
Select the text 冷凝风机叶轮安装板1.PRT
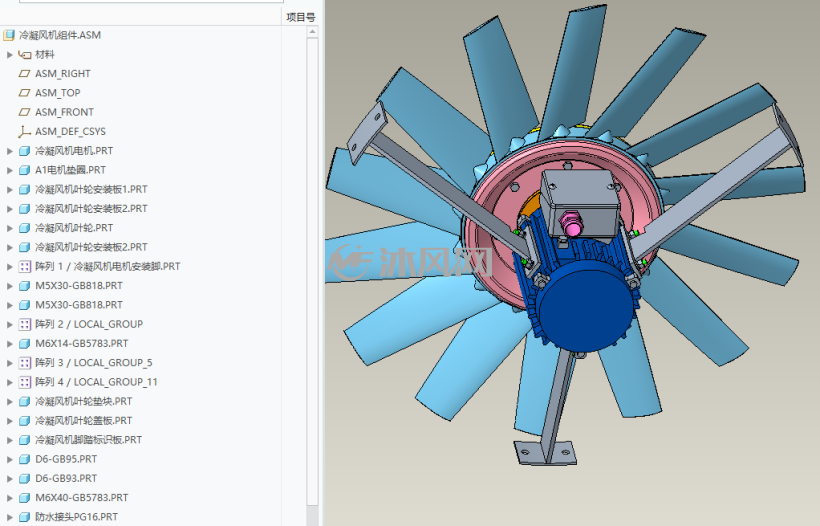point(91,189)
